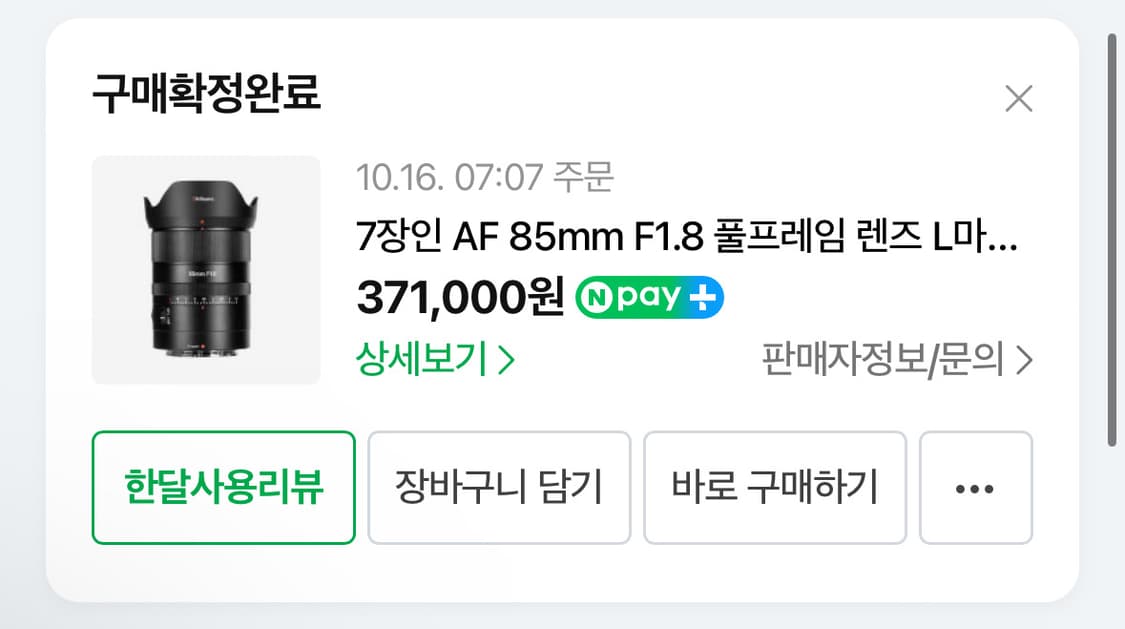Viewport: 1125px width, 629px height.
Task: Click the Npay plus badge
Action: 650,297
